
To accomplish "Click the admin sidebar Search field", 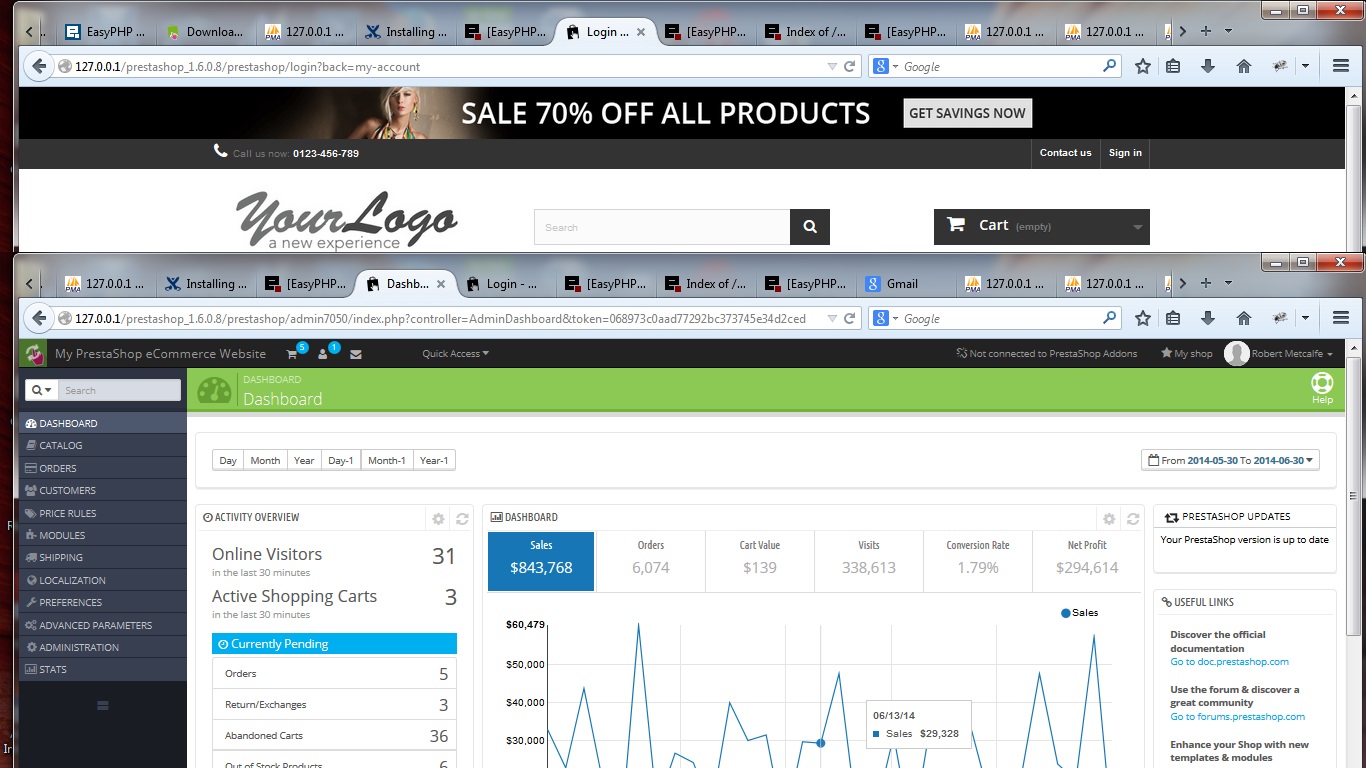I will [120, 390].
